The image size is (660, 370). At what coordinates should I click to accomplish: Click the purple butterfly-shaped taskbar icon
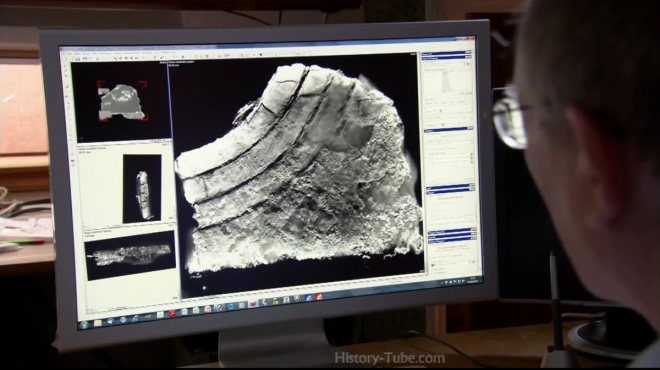(x=253, y=303)
